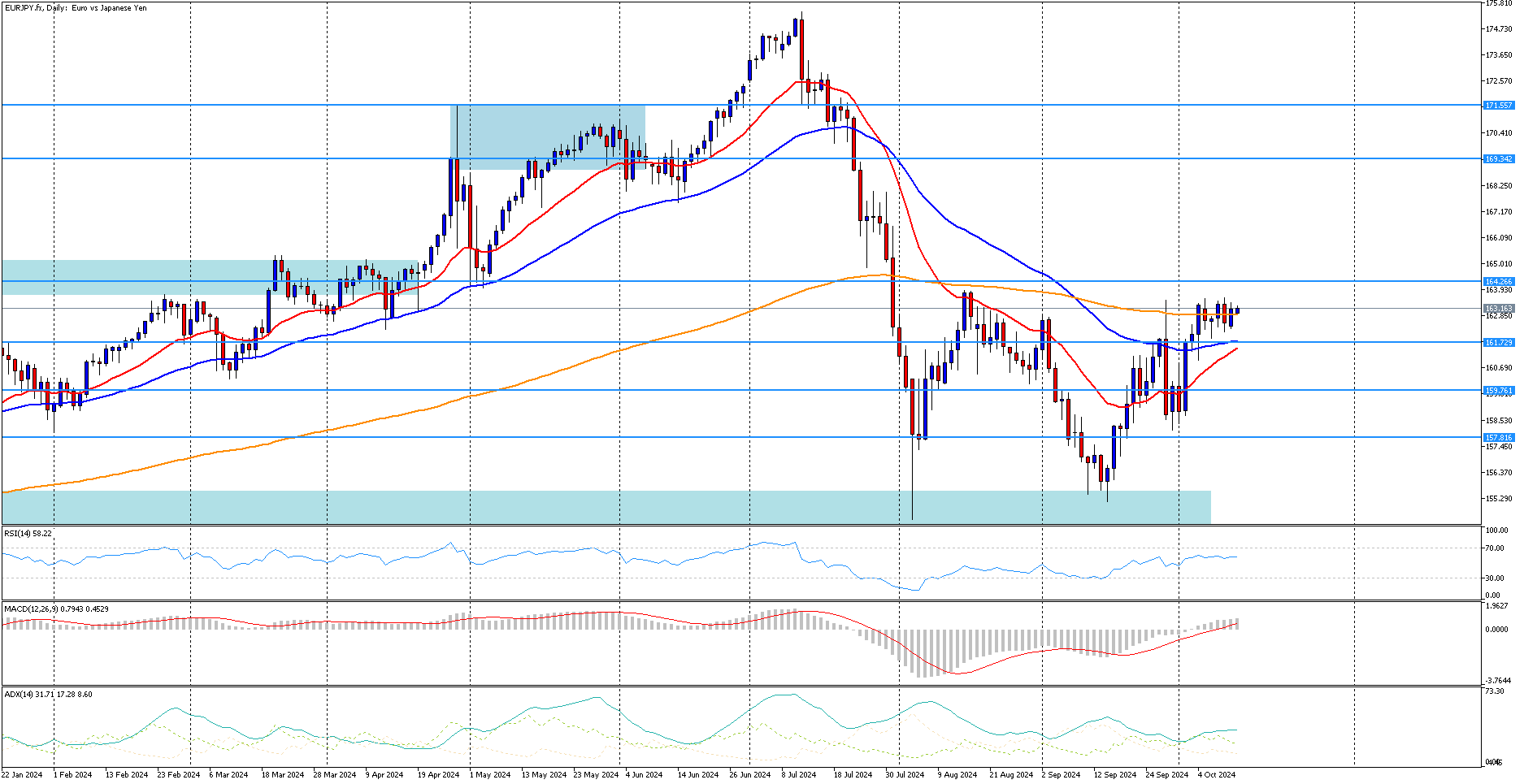Screen dimensions: 1524x784
Task: Click the 174.730 price scale value
Action: [1499, 29]
